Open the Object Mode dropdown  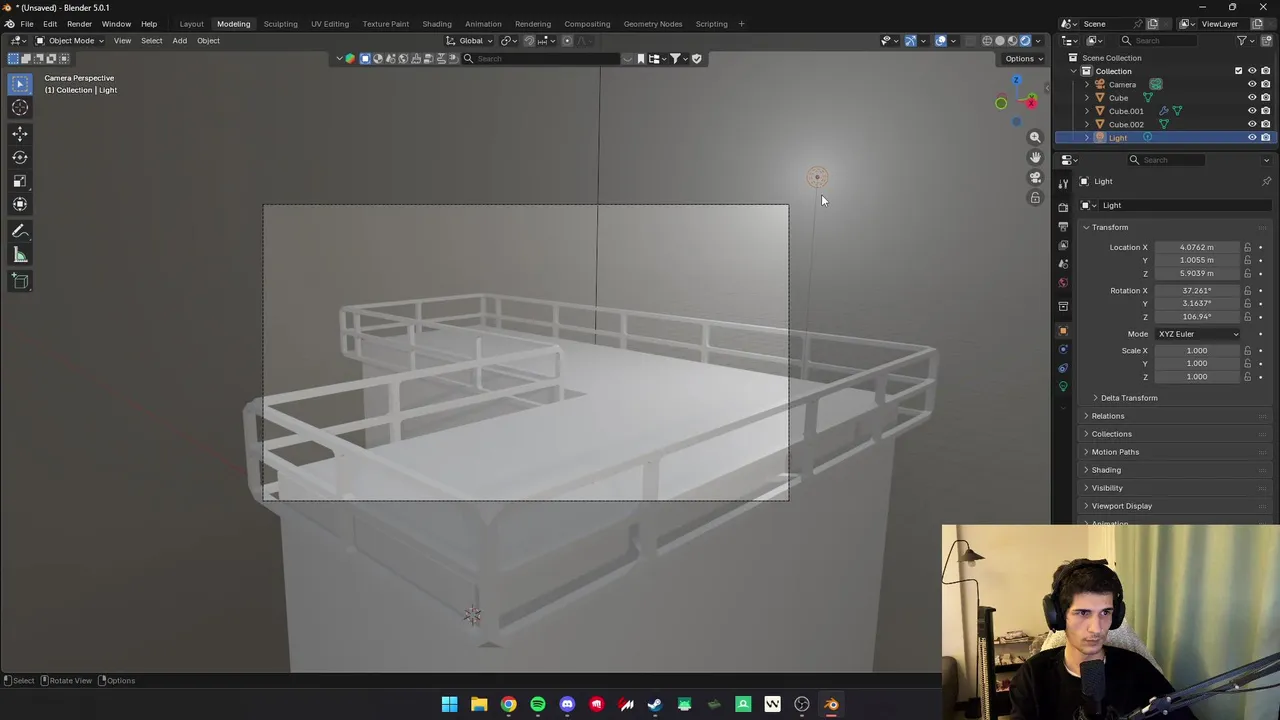coord(69,41)
